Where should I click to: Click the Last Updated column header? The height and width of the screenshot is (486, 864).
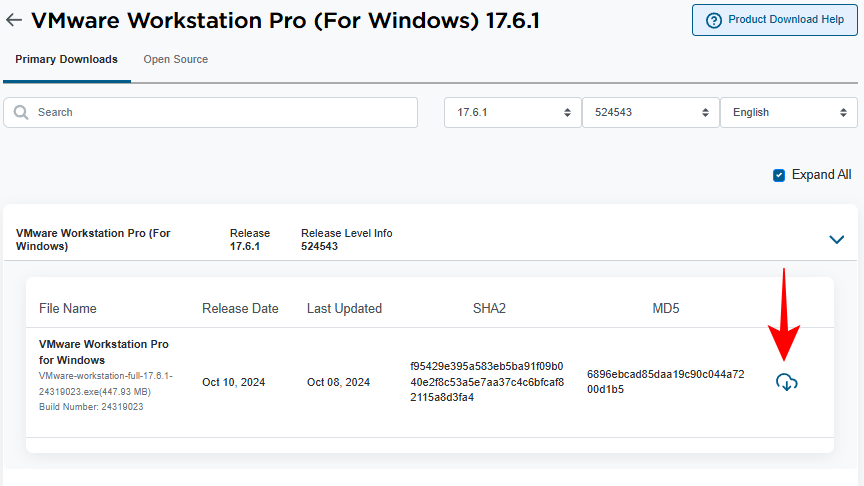coord(344,308)
